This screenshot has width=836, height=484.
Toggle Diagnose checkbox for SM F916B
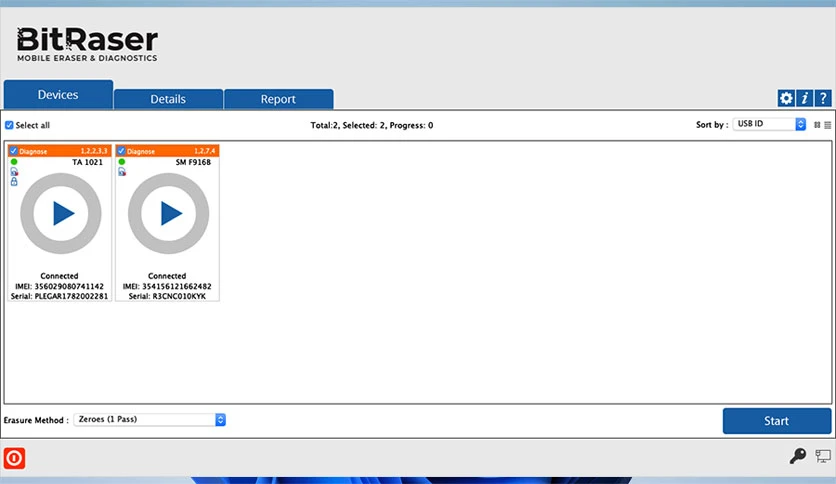121,151
